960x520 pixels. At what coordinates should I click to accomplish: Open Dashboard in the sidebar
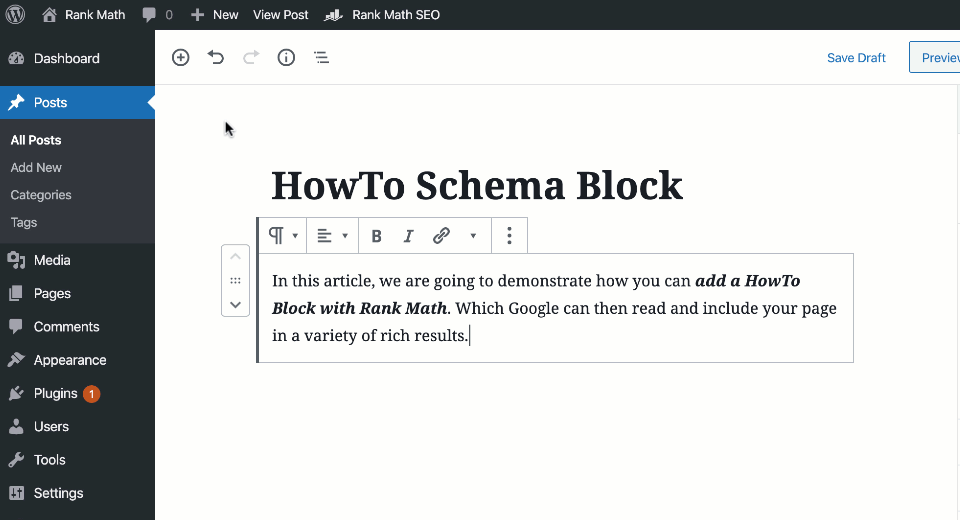[x=77, y=58]
